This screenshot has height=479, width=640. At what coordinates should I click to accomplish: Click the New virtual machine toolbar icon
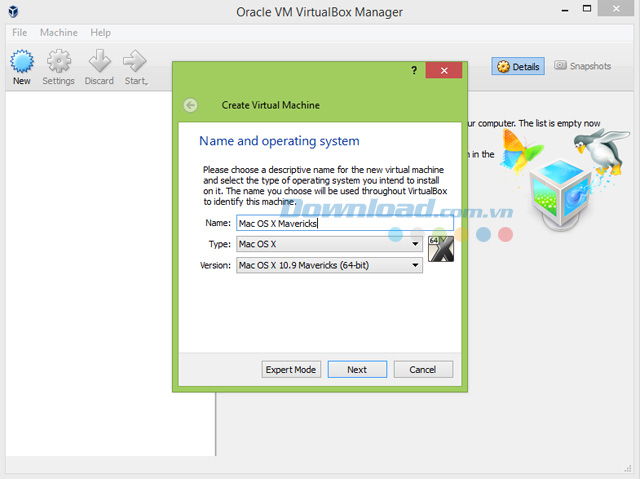(22, 67)
